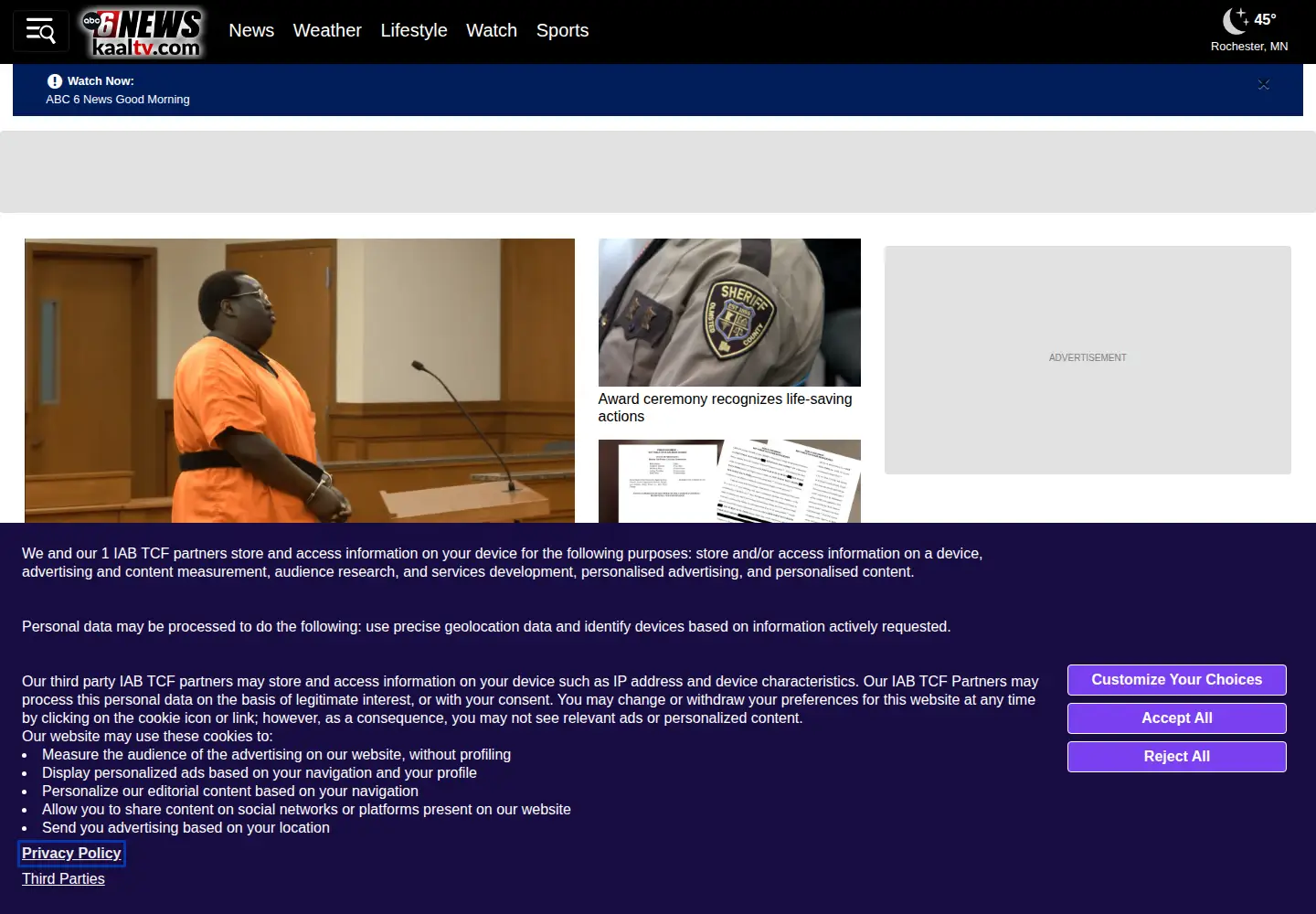The image size is (1316, 914).
Task: Open the courtroom orange jumpsuit story image
Action: pos(300,380)
